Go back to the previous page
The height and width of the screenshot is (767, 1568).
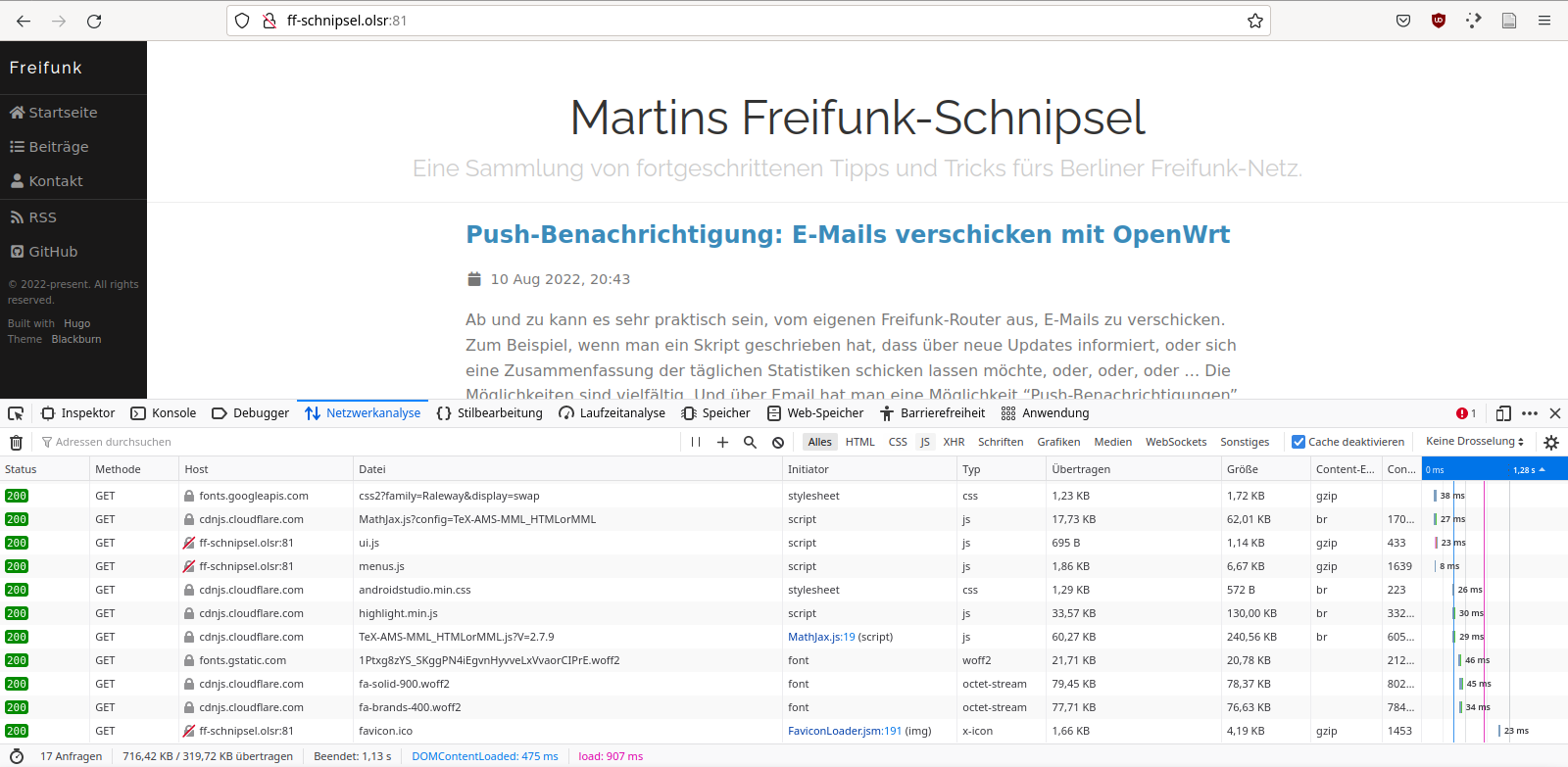click(24, 21)
